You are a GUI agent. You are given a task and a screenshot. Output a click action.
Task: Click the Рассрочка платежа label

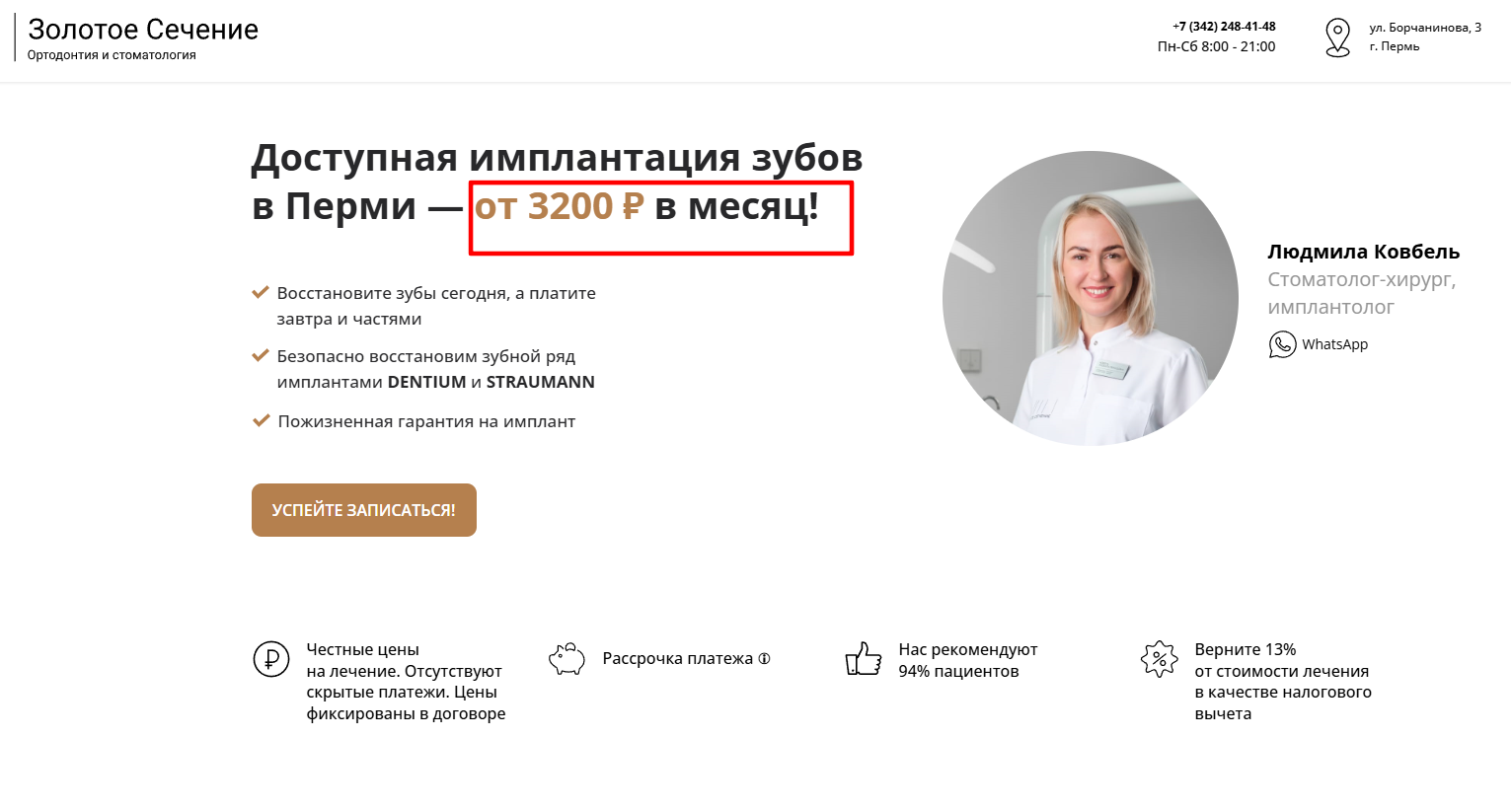678,658
